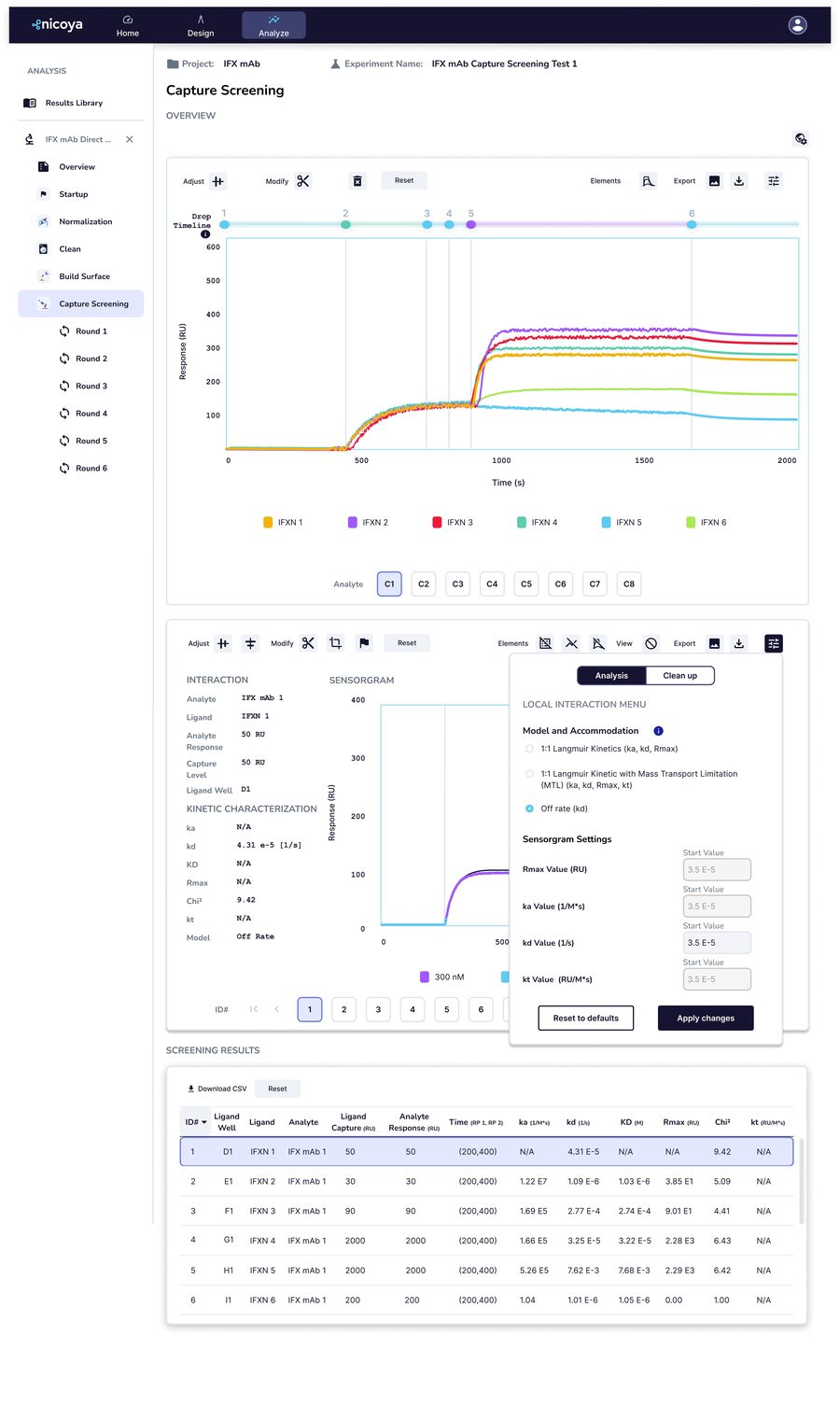Image resolution: width=840 pixels, height=1406 pixels.
Task: Go to the Home tab
Action: pyautogui.click(x=128, y=25)
